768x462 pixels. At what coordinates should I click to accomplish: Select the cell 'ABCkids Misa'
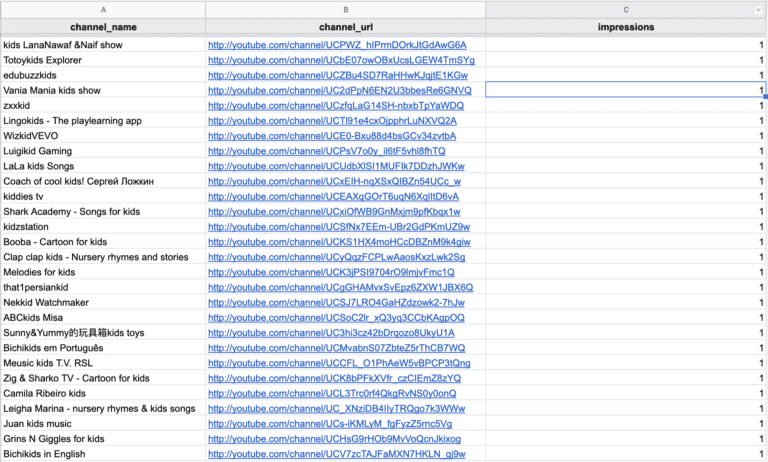click(x=103, y=318)
